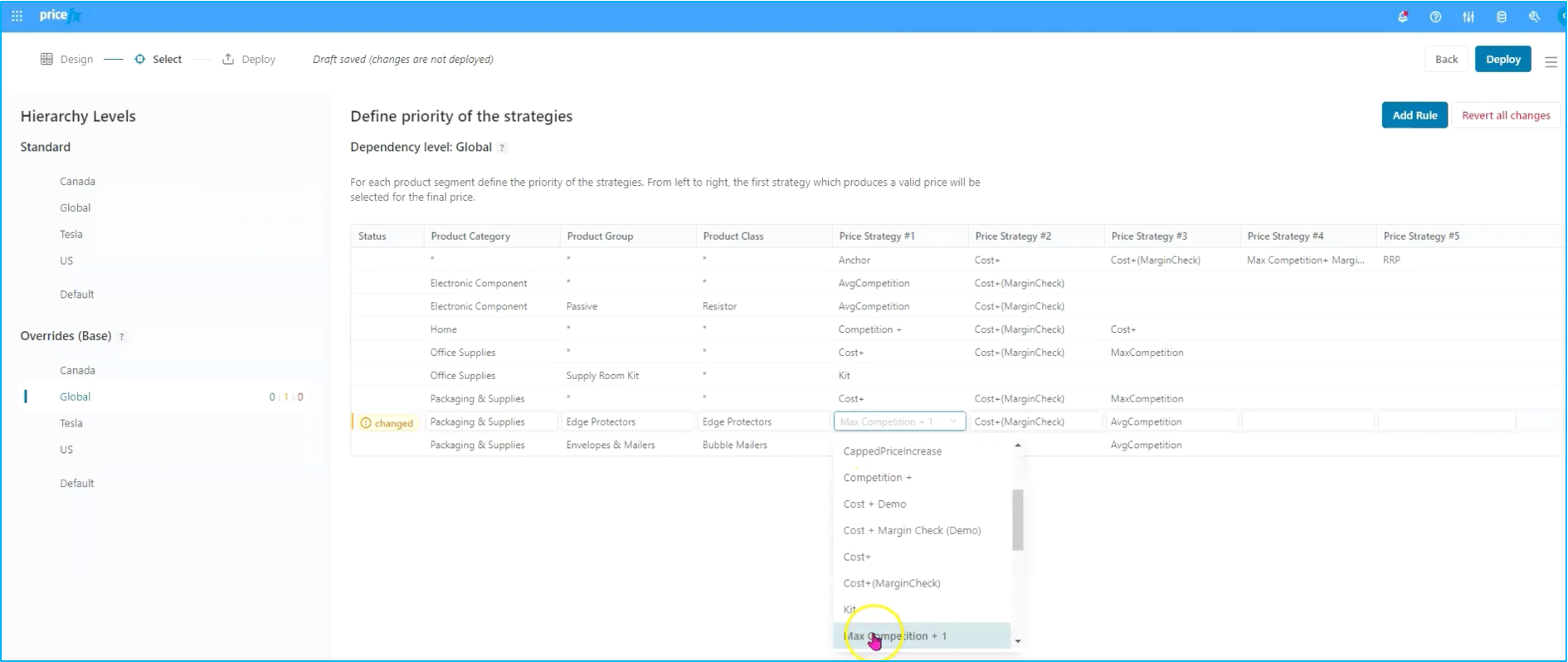Click the empty Price Strategy #4 field
The height and width of the screenshot is (662, 1568).
pyautogui.click(x=1306, y=422)
